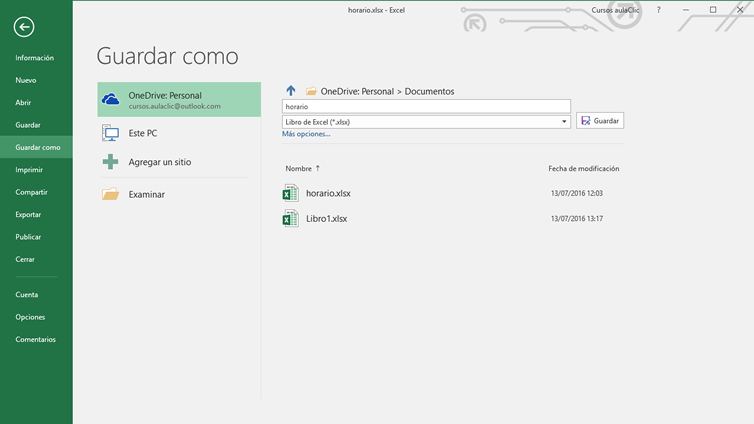
Task: Click Documentos in the breadcrumb path
Action: tap(429, 91)
